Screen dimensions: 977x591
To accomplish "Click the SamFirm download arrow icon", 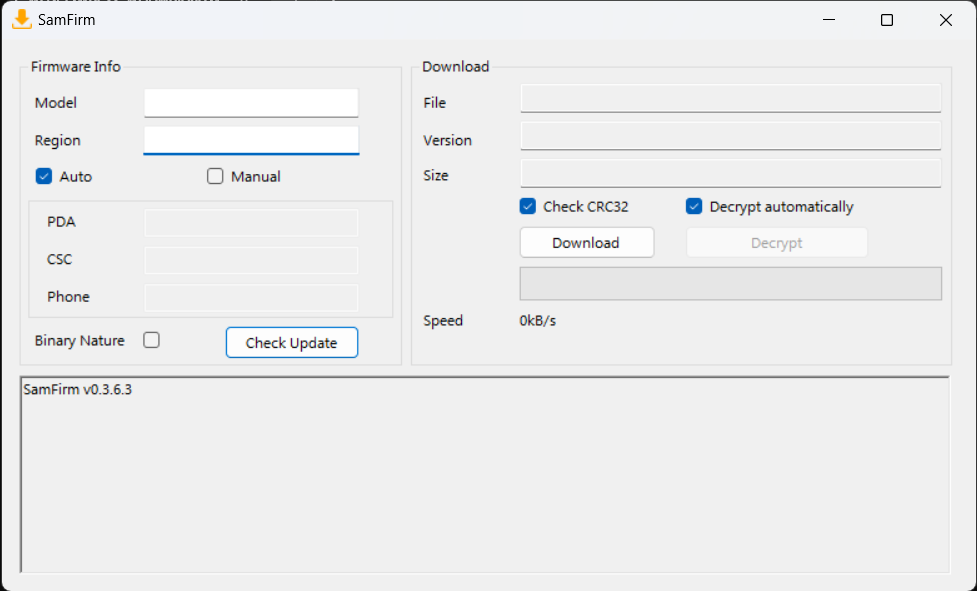I will [22, 19].
